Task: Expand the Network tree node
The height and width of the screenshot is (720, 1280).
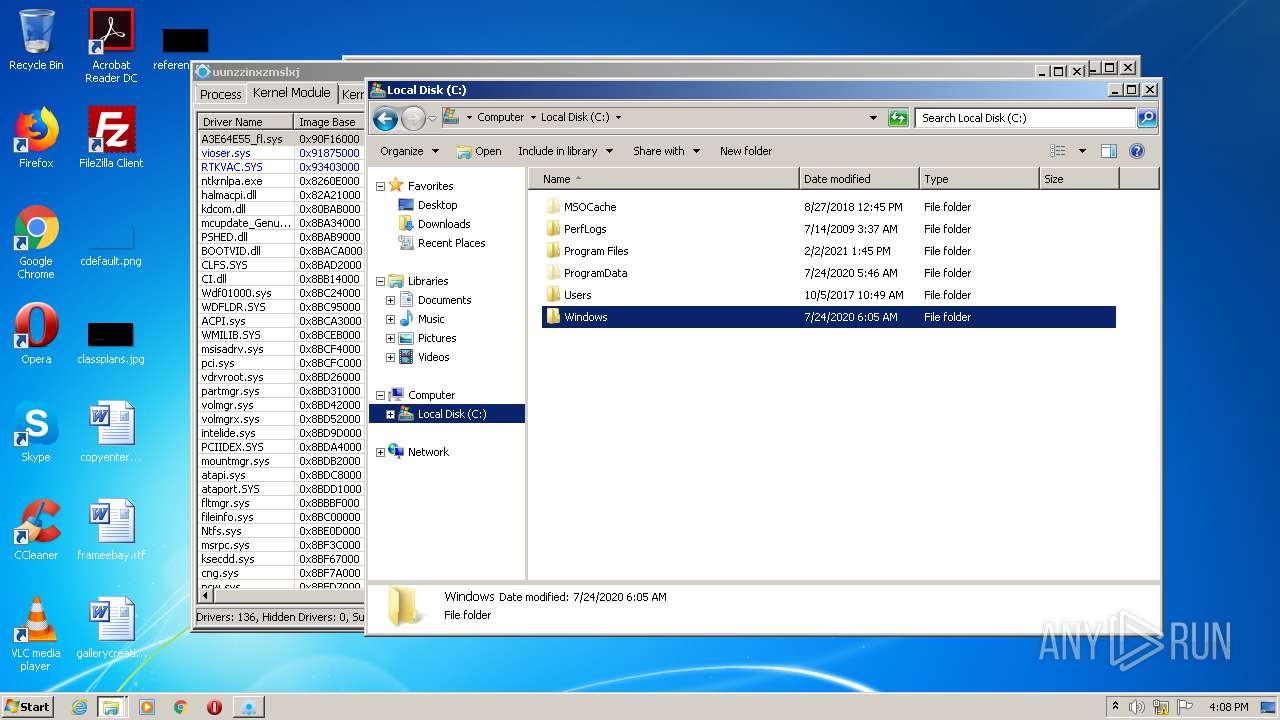Action: 381,452
